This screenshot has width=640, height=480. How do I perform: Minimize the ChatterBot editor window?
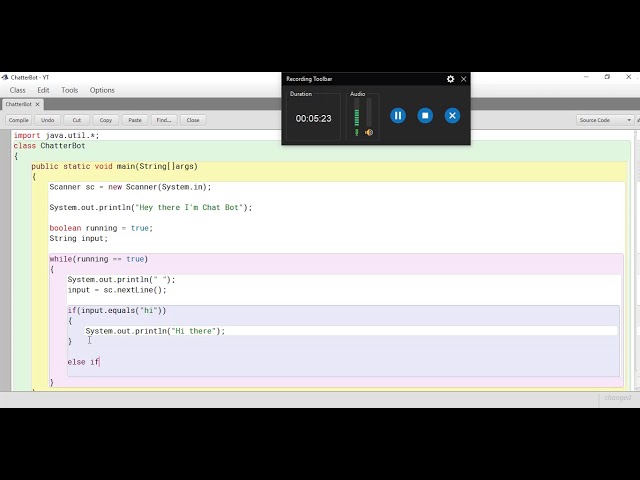coord(586,77)
